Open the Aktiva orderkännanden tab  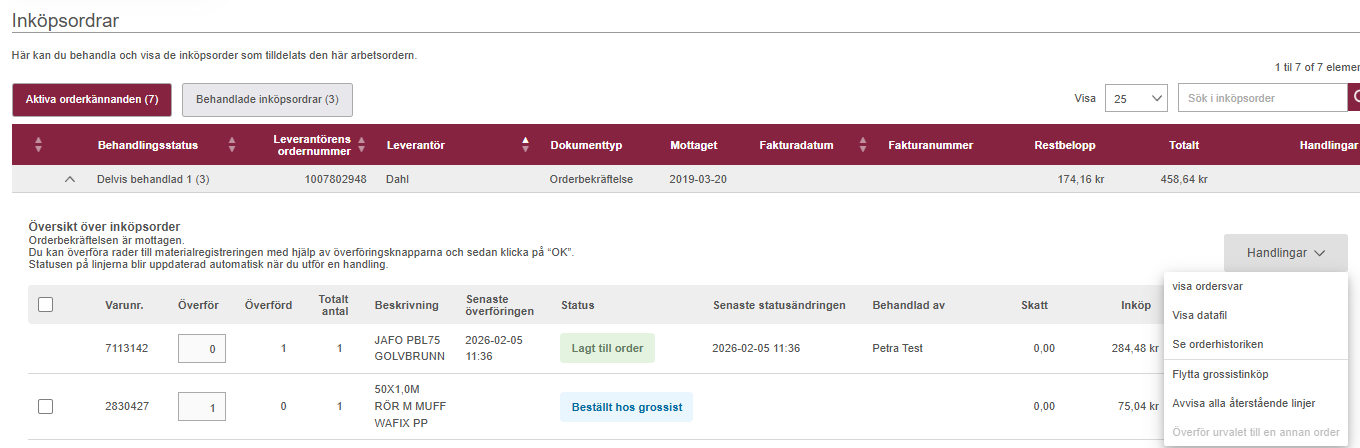[x=92, y=99]
